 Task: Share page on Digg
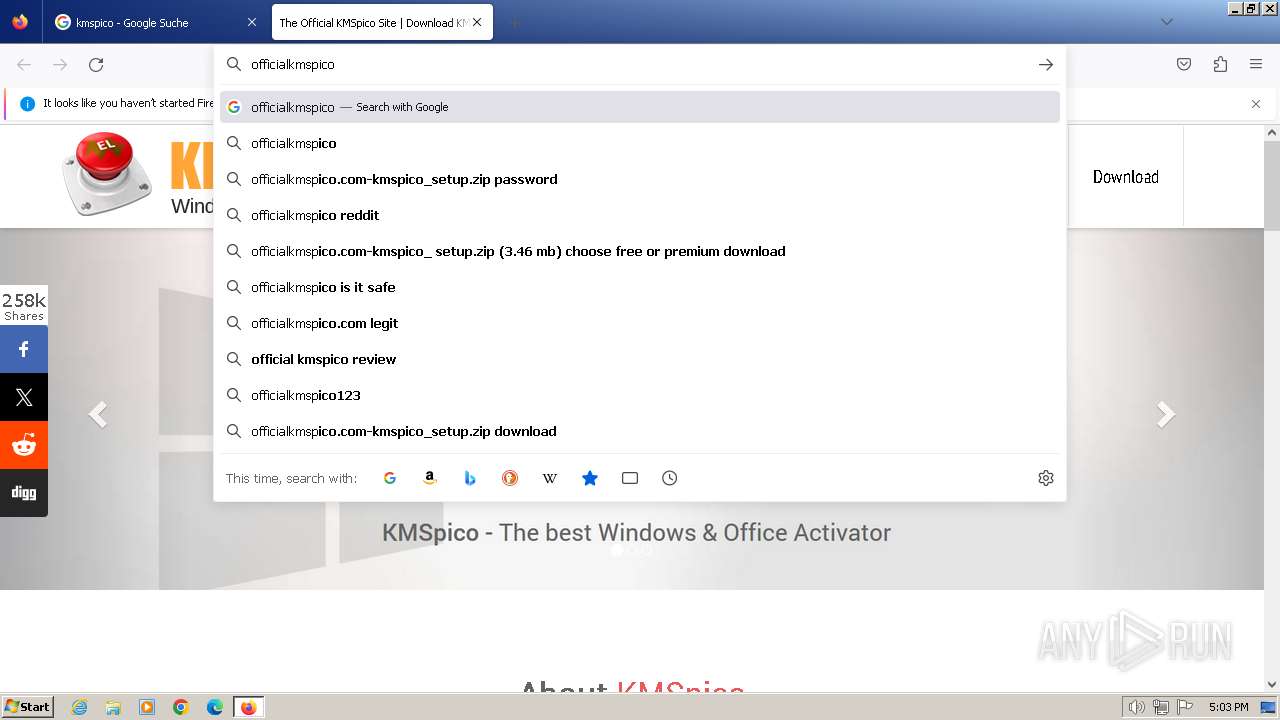tap(24, 493)
